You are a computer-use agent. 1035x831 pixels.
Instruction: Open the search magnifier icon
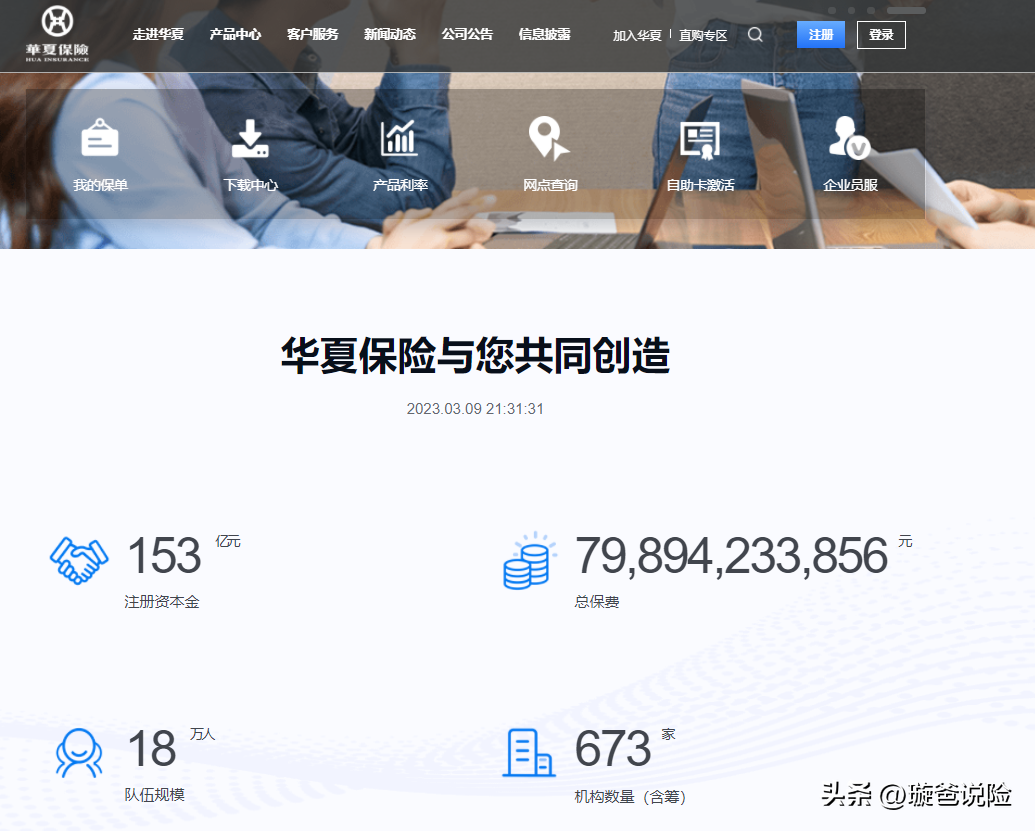755,34
